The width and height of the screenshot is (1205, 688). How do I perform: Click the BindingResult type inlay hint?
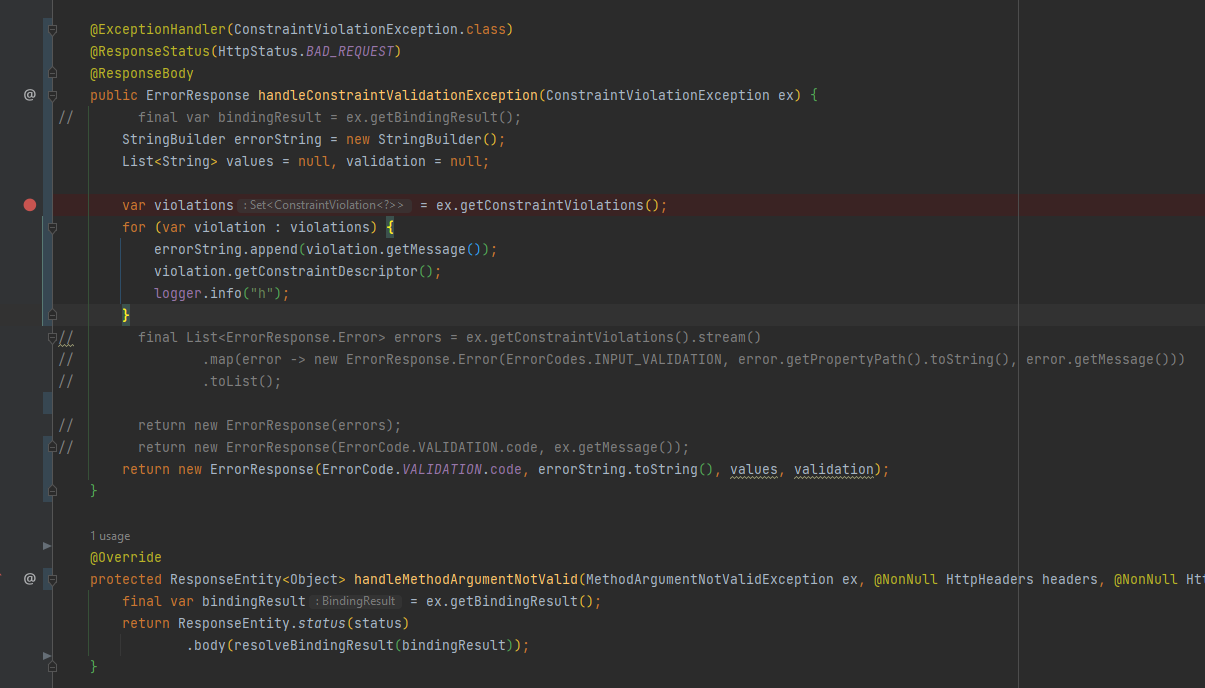coord(355,602)
